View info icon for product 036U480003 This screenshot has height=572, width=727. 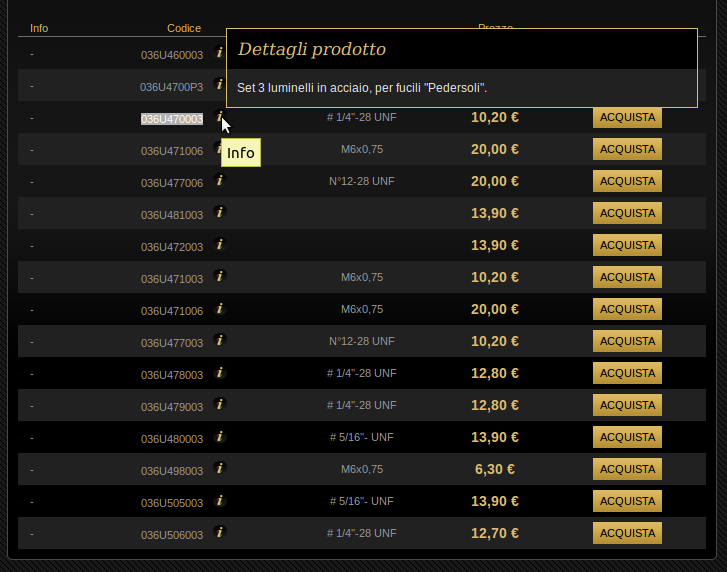click(x=220, y=436)
